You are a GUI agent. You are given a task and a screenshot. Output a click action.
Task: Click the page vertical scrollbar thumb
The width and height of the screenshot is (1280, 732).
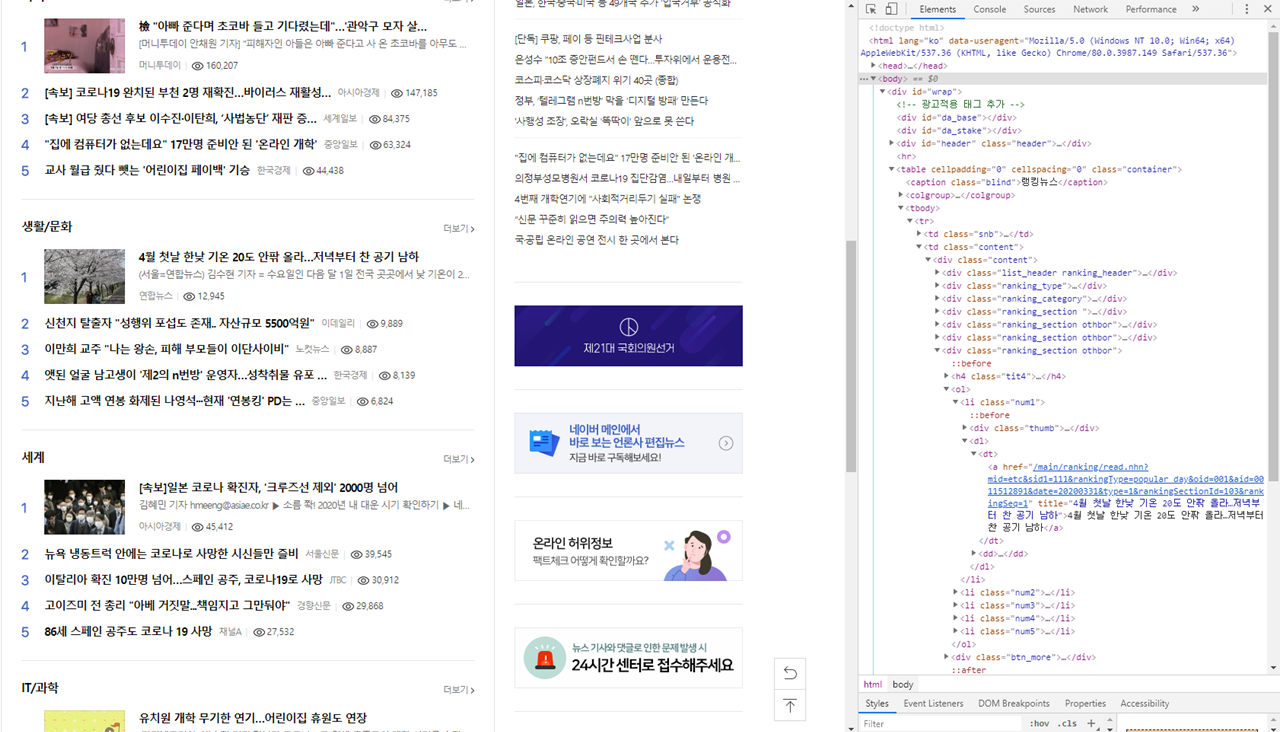coord(851,356)
